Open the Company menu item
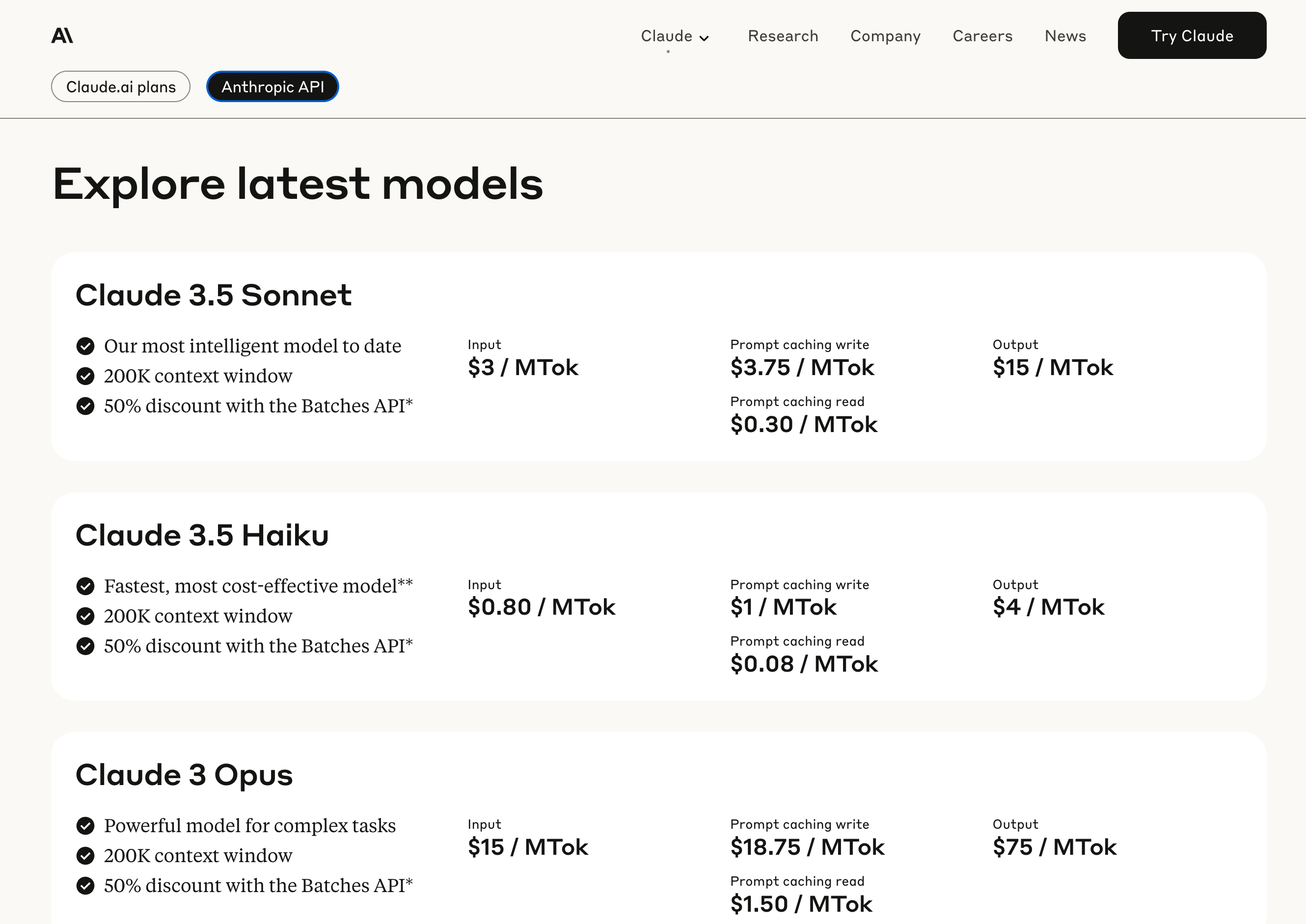 coord(885,36)
